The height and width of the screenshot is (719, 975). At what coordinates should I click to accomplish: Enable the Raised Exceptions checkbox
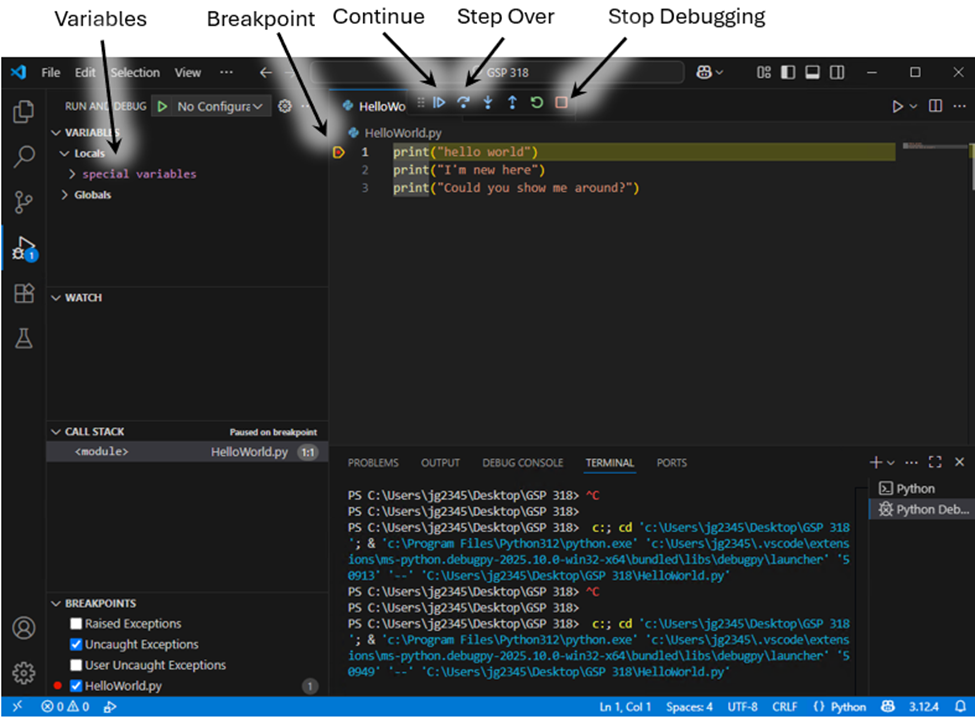(76, 624)
